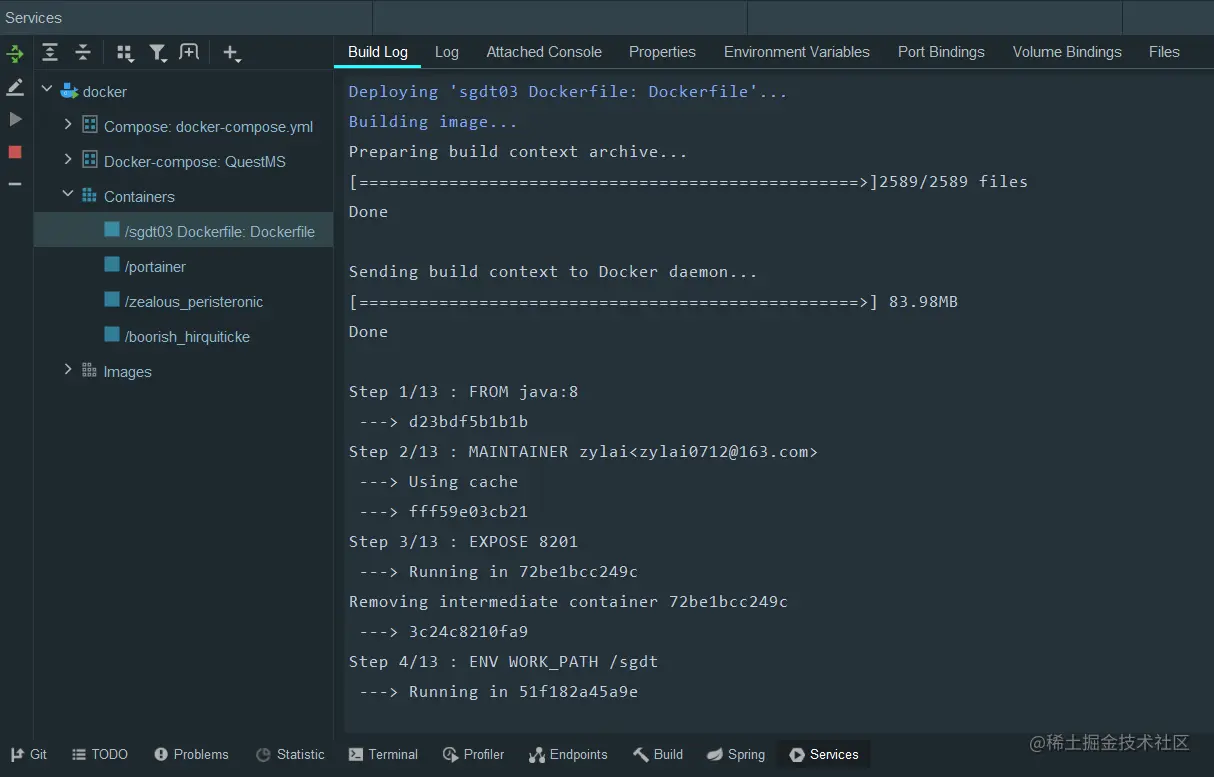The height and width of the screenshot is (777, 1214).
Task: Click the gray Start container play icon
Action: click(15, 119)
